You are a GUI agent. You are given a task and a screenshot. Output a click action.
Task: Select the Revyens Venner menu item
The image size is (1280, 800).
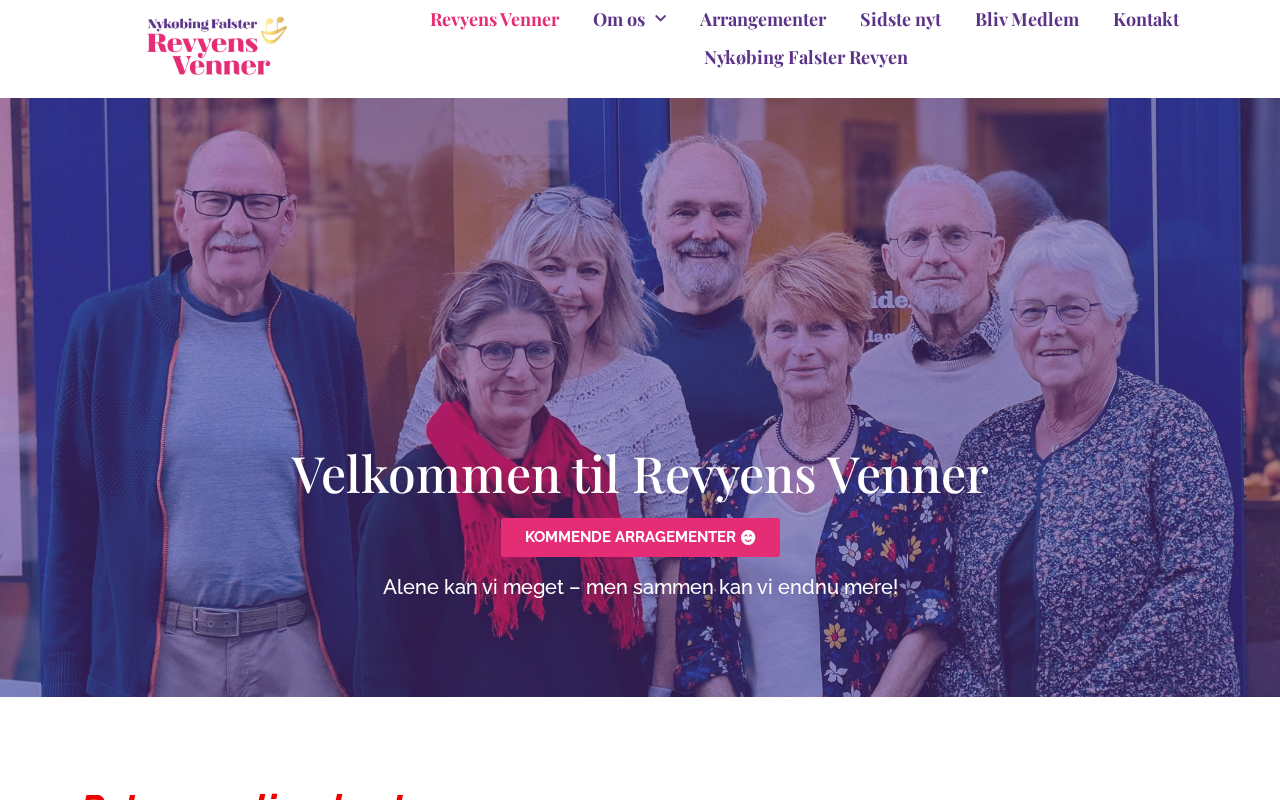pyautogui.click(x=494, y=18)
